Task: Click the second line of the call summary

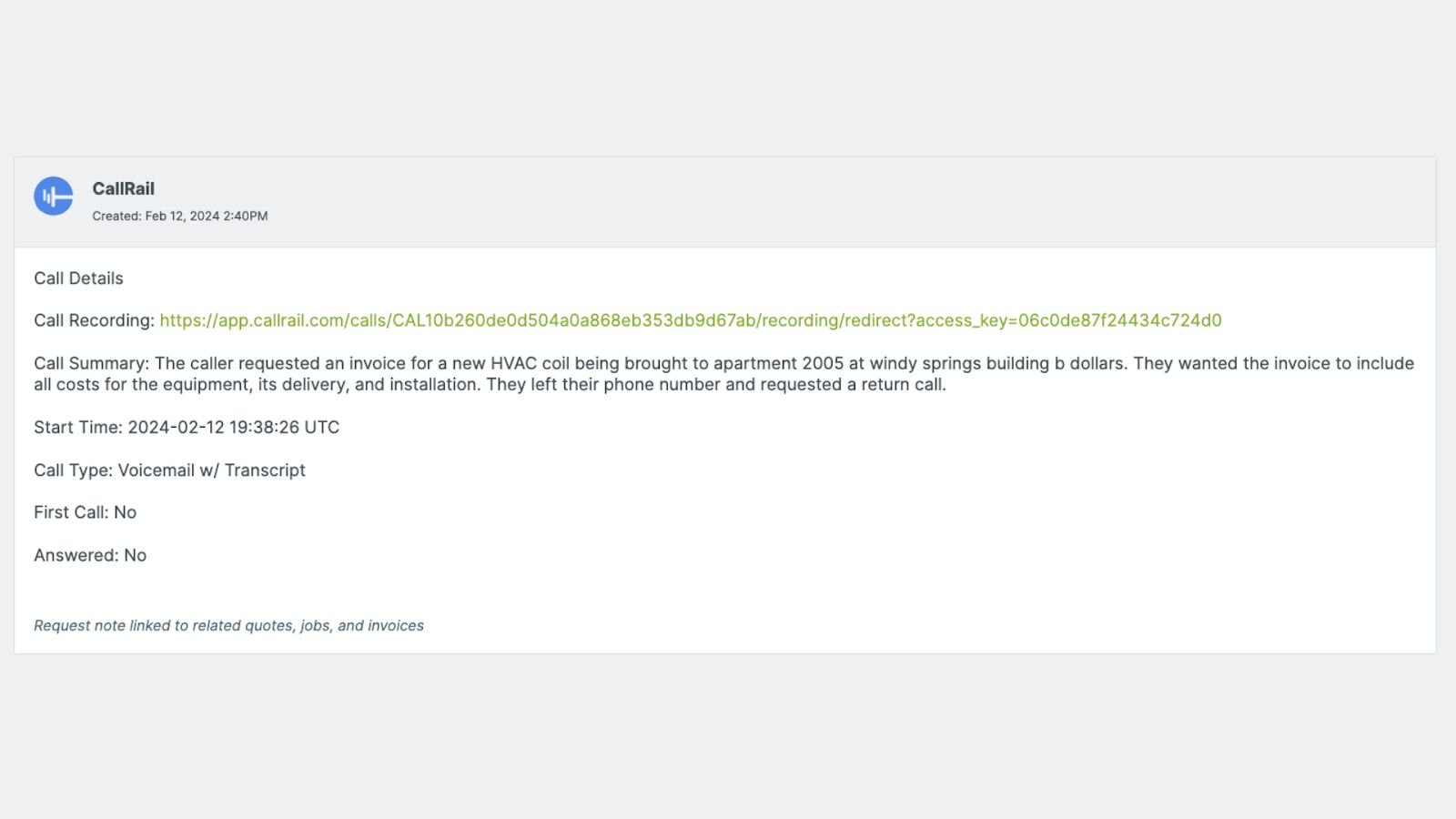Action: [490, 384]
